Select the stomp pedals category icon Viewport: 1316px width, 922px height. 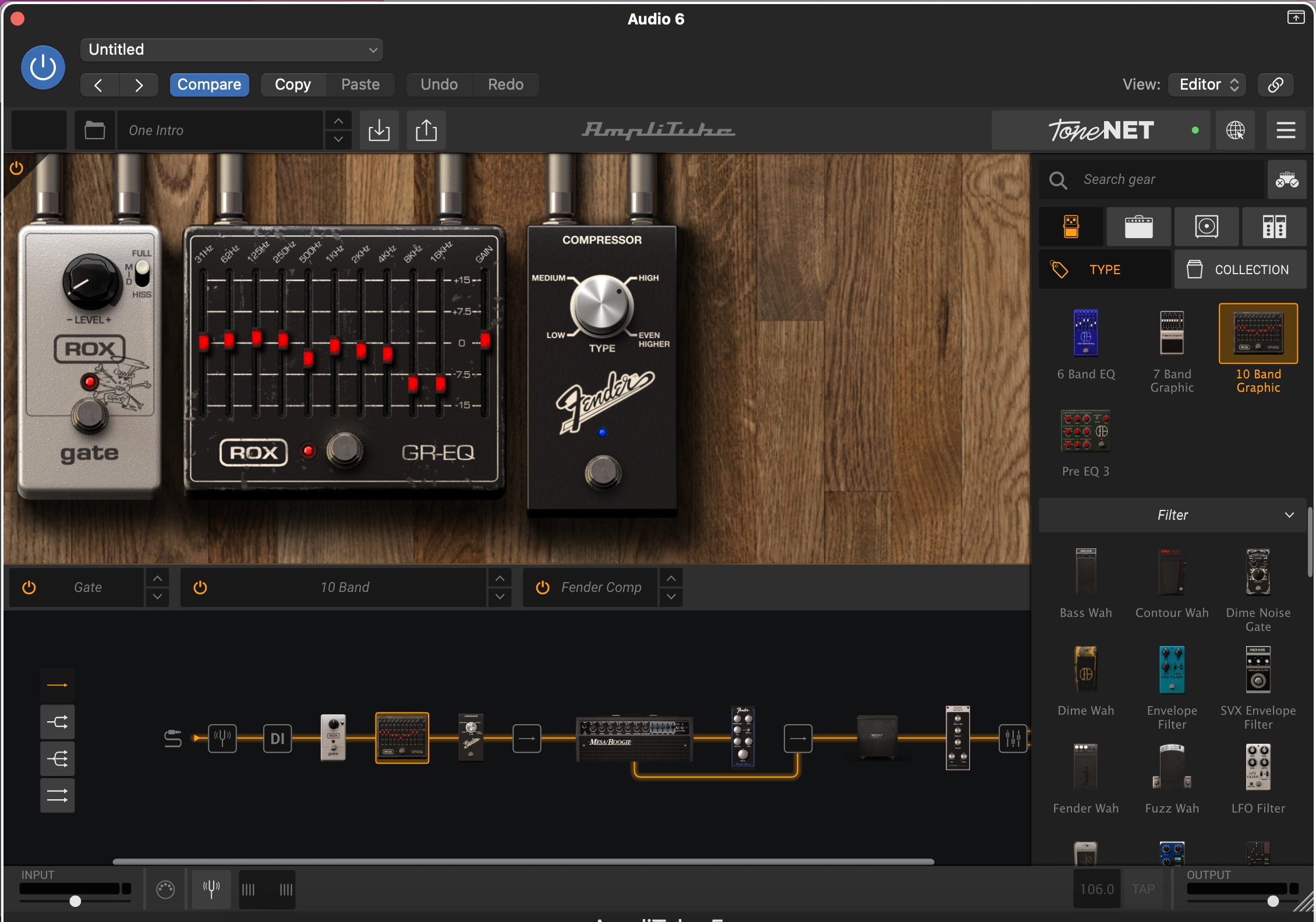click(1071, 226)
